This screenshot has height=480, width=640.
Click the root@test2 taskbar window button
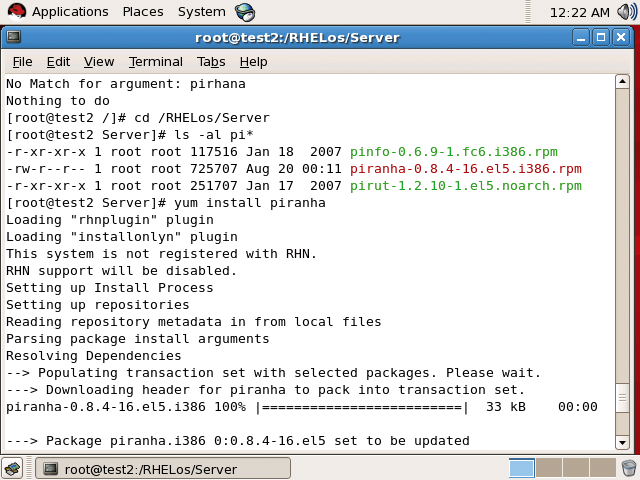click(163, 468)
